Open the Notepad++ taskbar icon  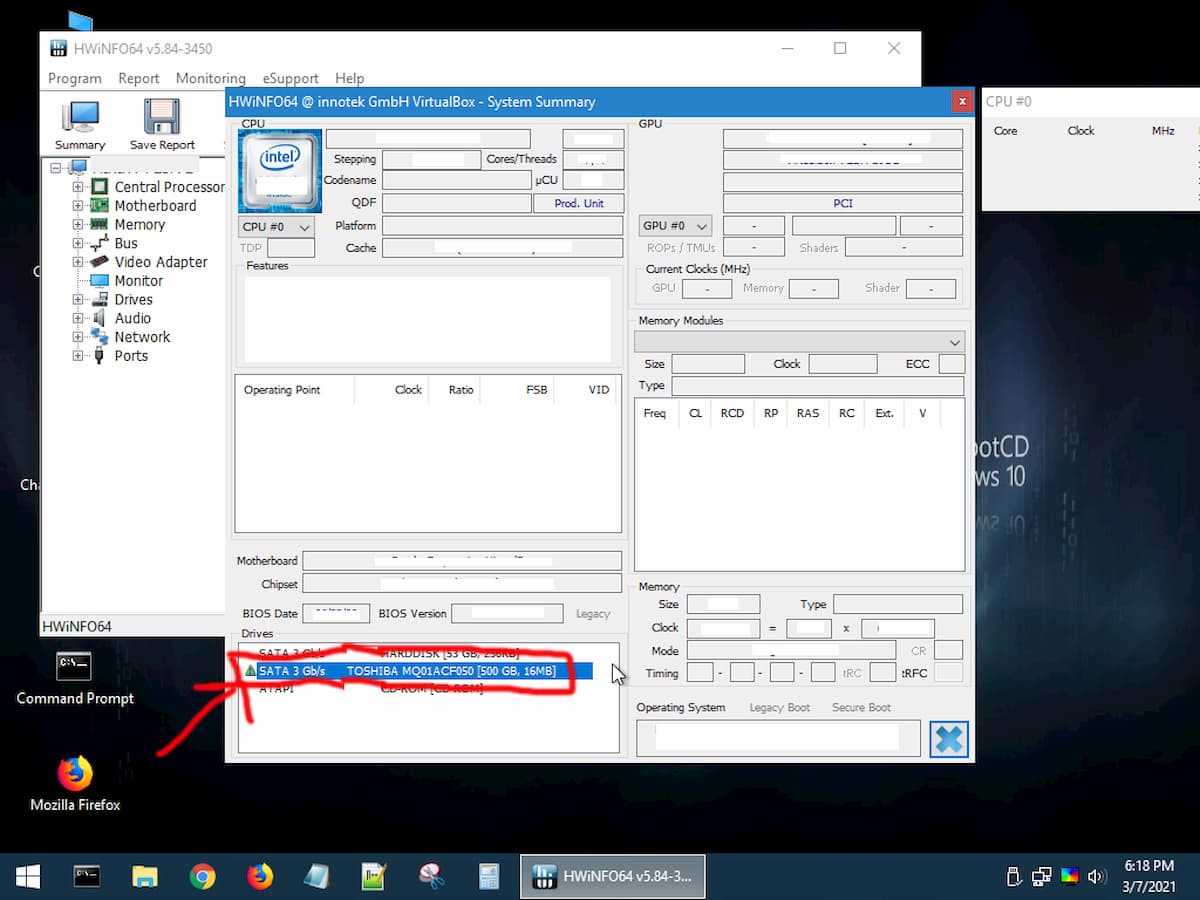pyautogui.click(x=374, y=877)
